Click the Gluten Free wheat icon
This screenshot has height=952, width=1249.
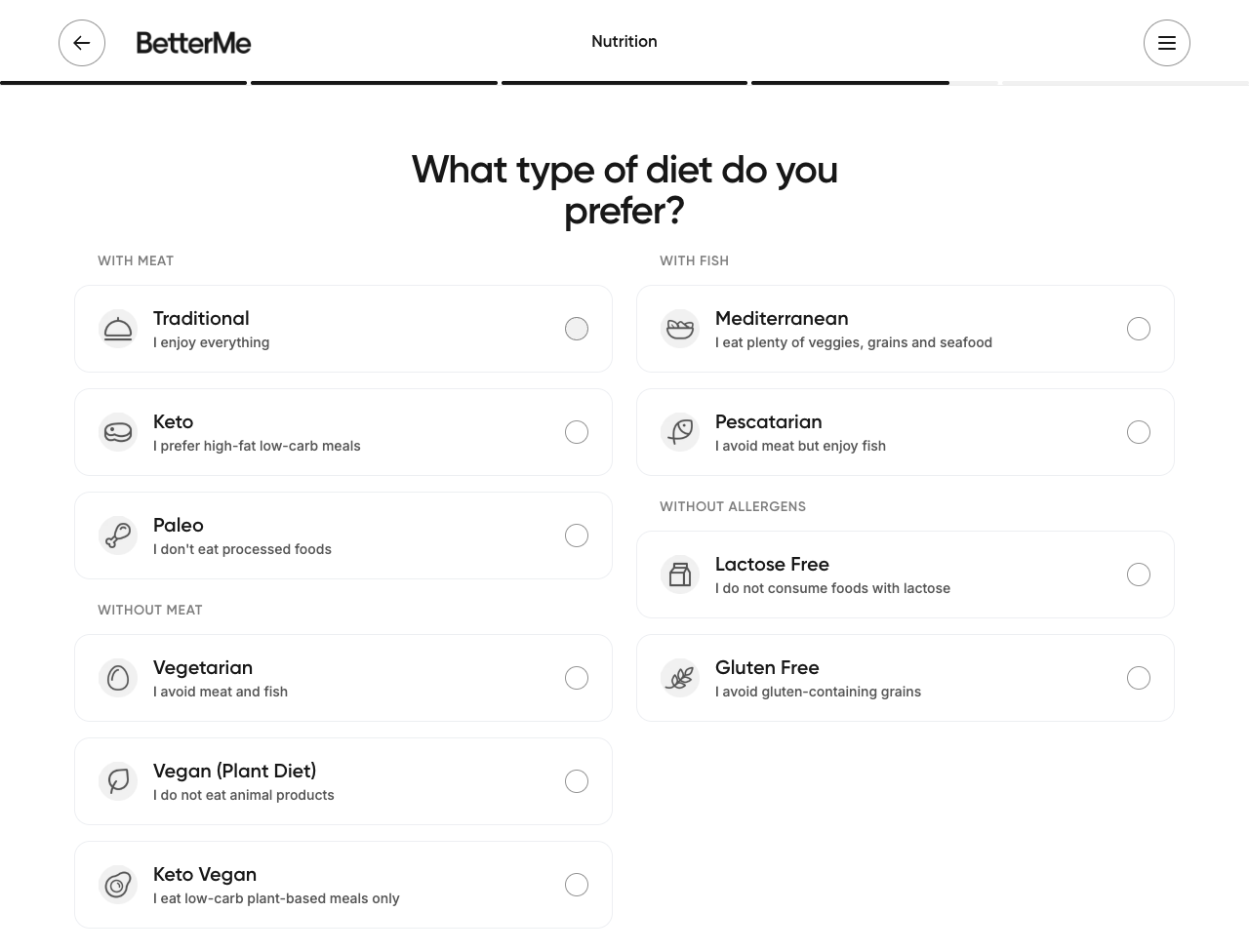[680, 679]
